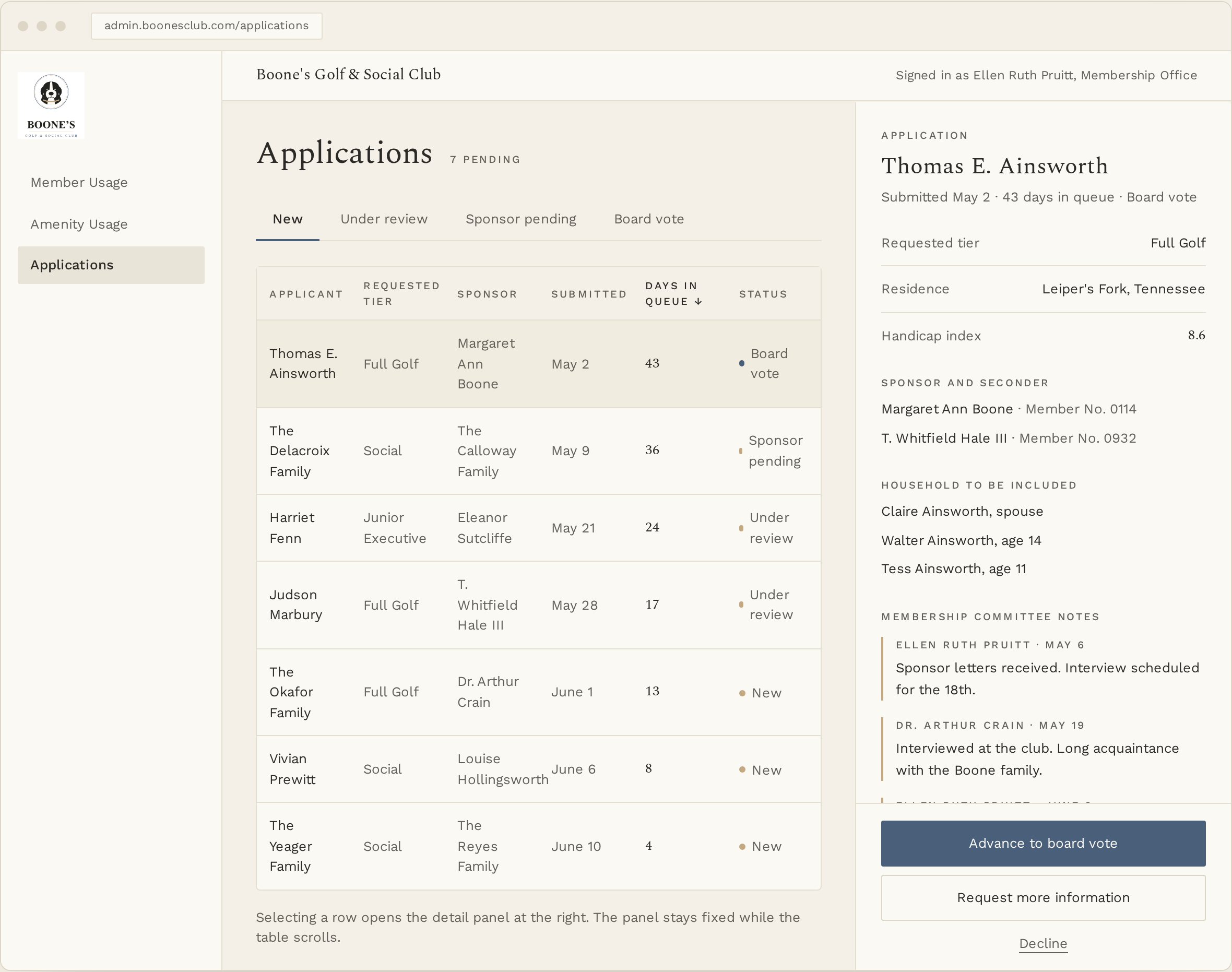
Task: Click Under review status for Harriet Fenn
Action: 766,528
